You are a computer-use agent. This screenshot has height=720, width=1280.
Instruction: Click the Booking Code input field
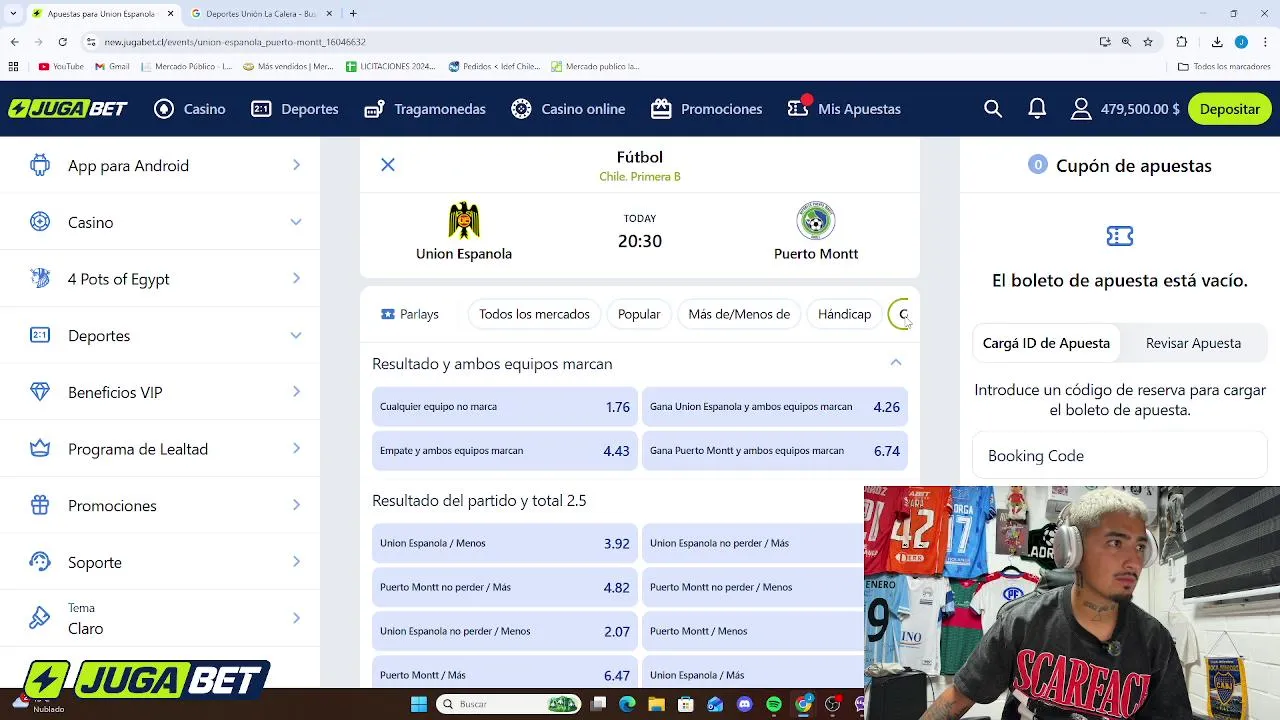(x=1120, y=456)
